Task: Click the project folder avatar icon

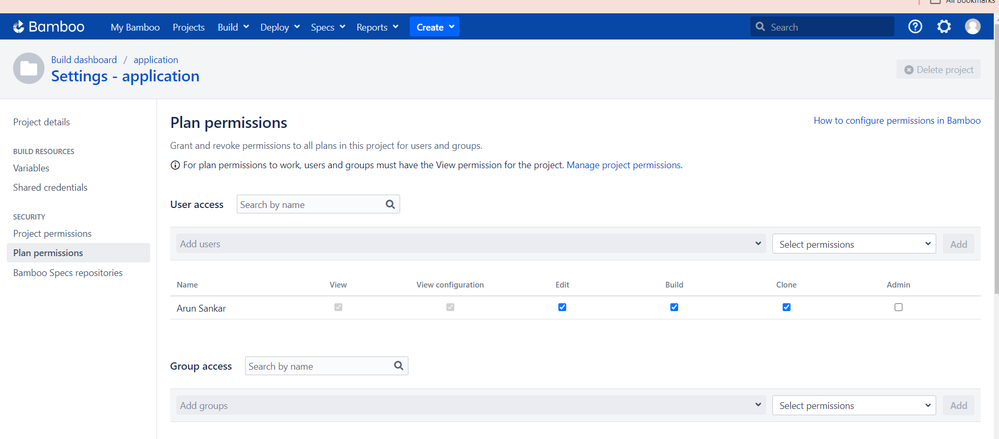Action: (x=29, y=68)
